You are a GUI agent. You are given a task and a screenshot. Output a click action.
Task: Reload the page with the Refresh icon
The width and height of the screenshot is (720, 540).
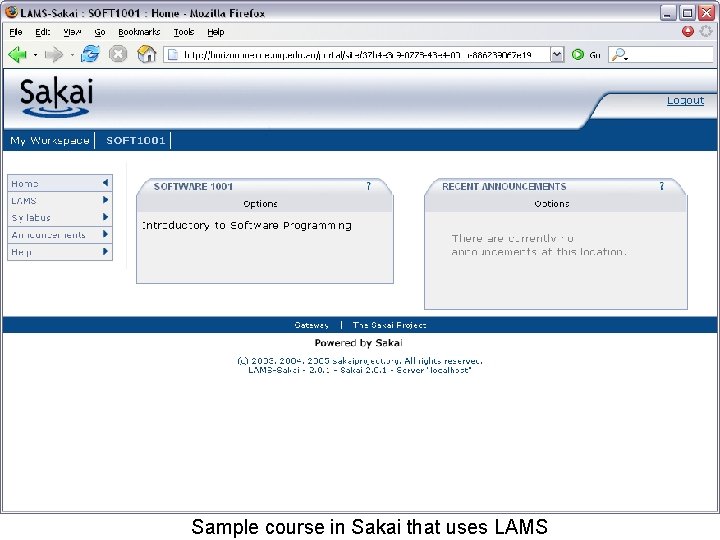click(x=90, y=54)
